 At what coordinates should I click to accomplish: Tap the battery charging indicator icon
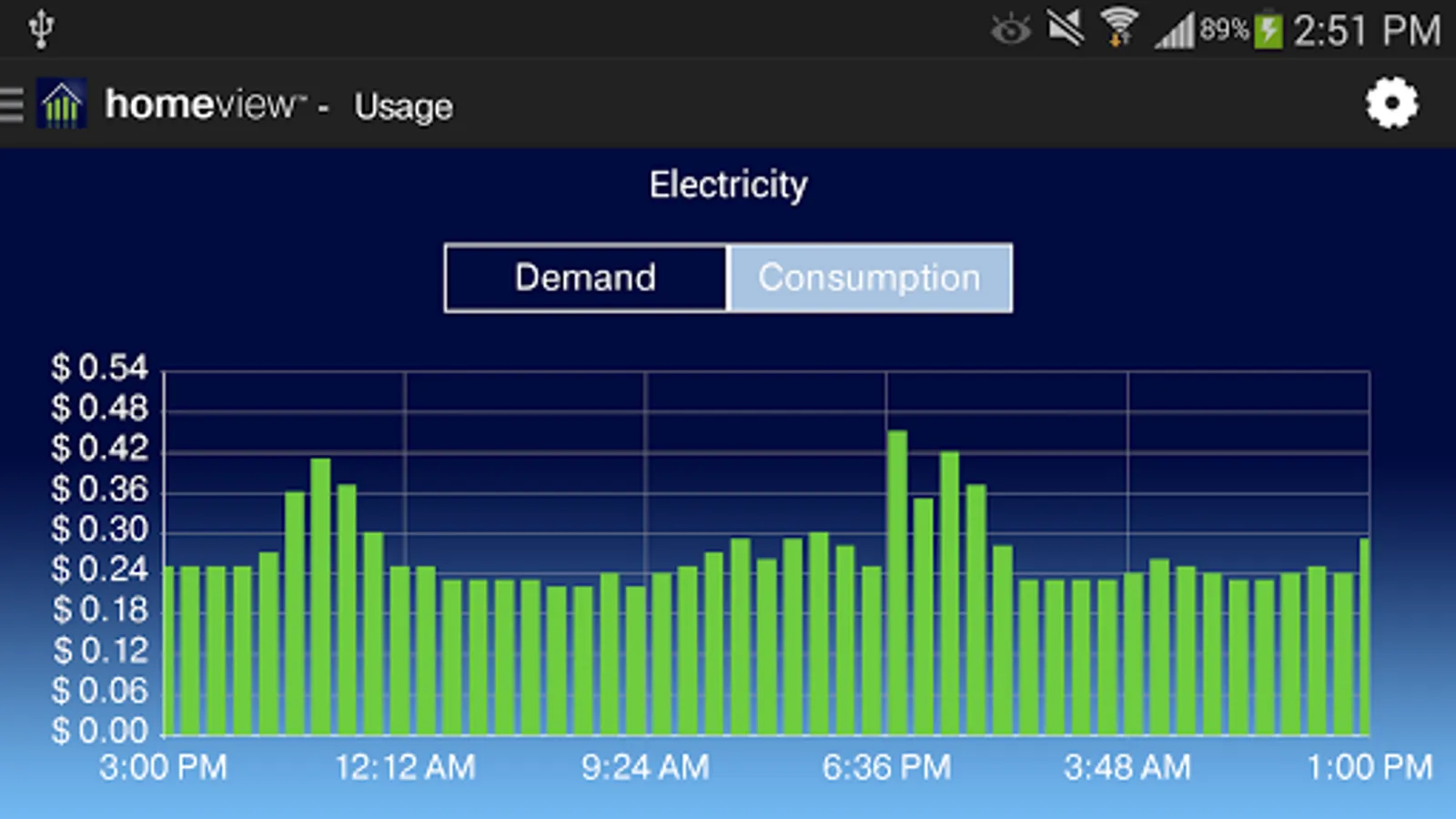1268,30
